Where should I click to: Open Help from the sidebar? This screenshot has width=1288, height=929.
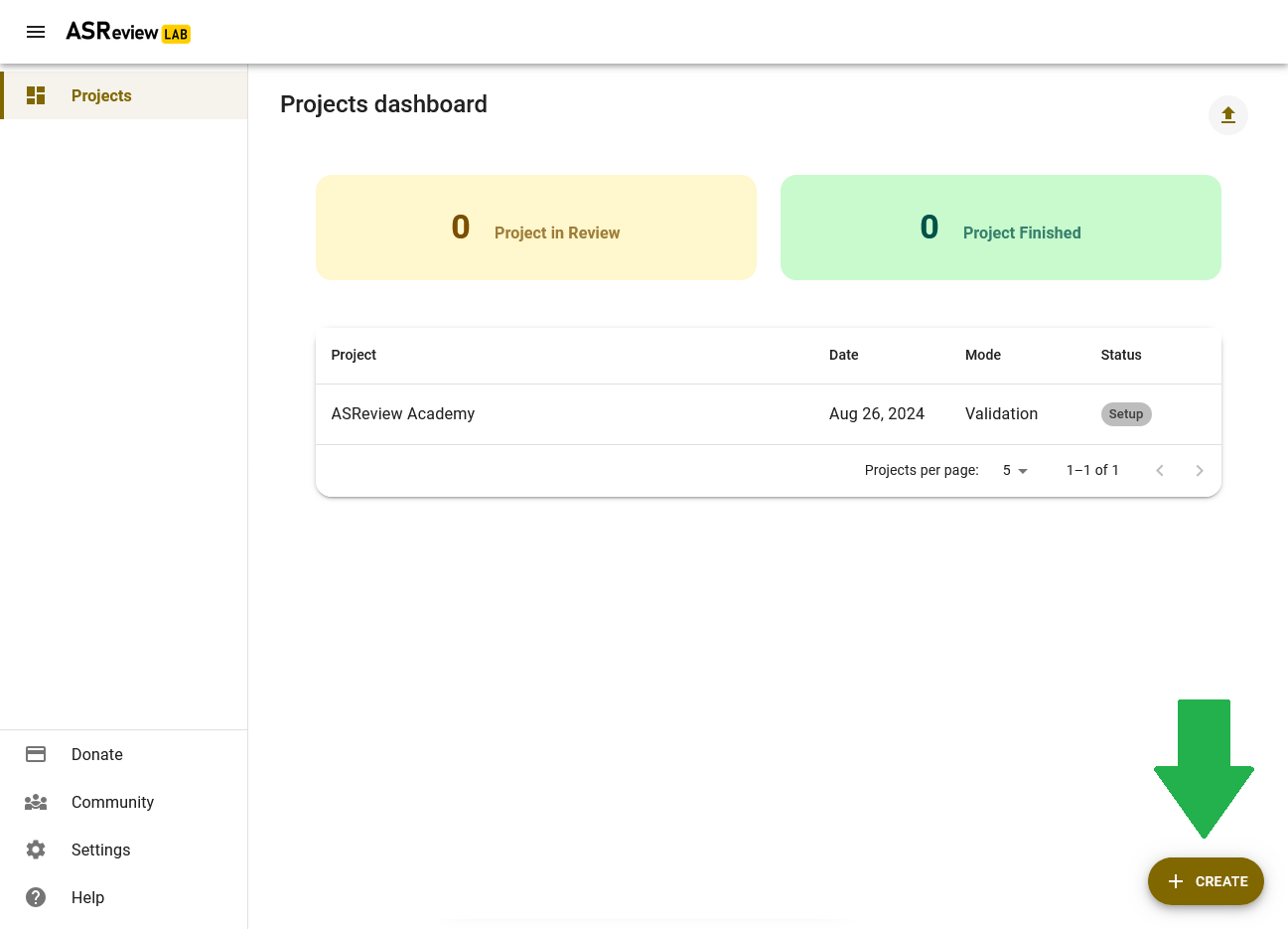pyautogui.click(x=124, y=897)
